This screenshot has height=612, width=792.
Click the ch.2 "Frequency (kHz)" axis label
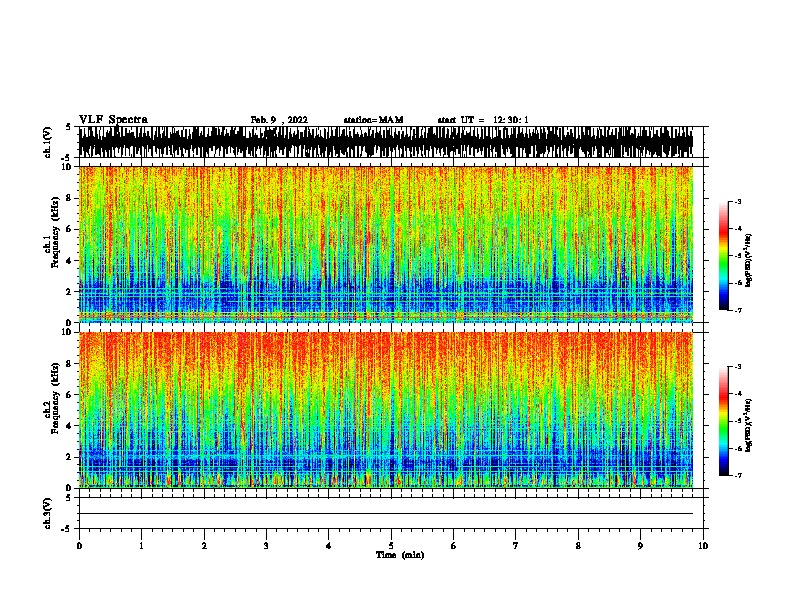point(55,398)
